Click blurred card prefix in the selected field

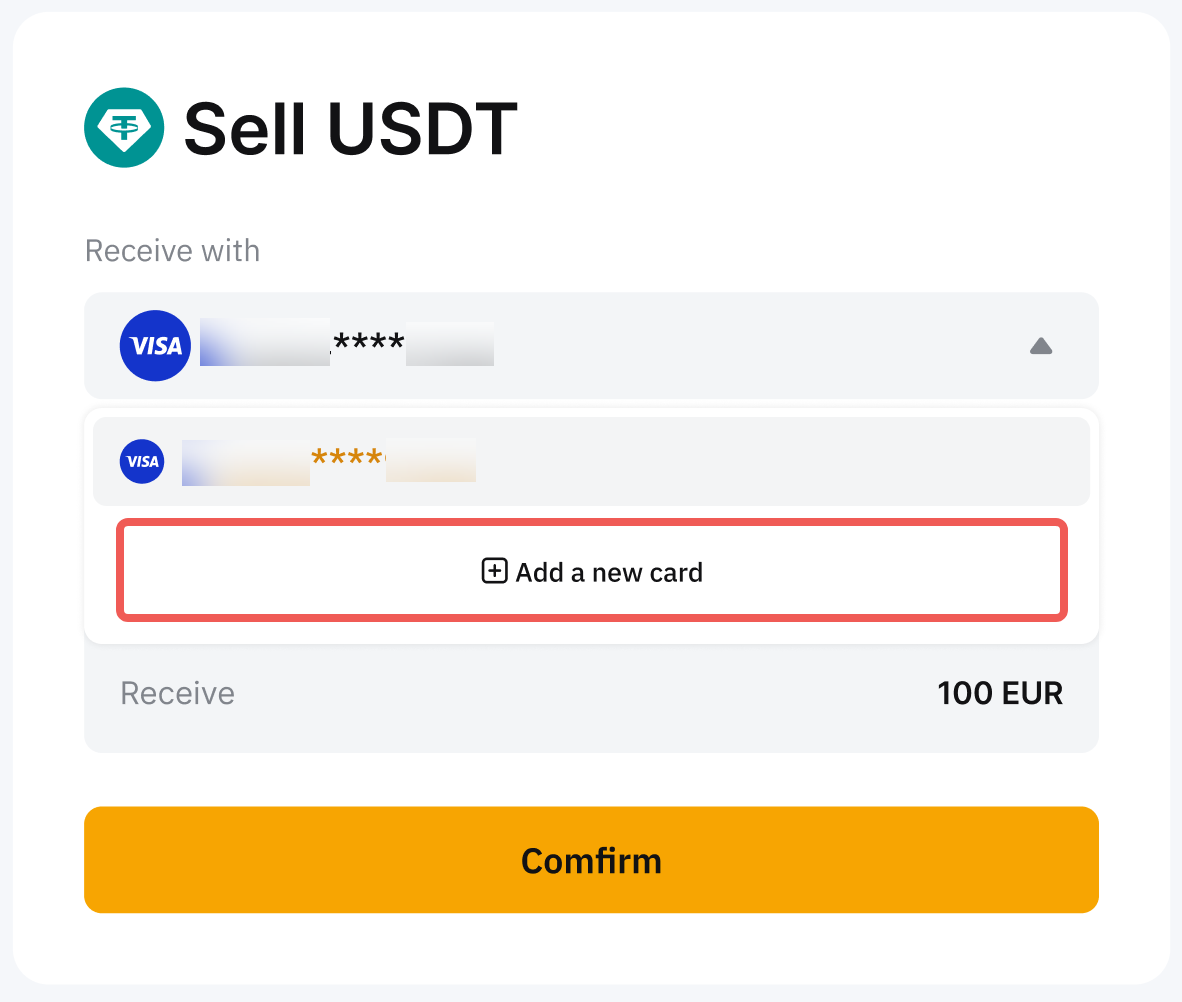264,343
